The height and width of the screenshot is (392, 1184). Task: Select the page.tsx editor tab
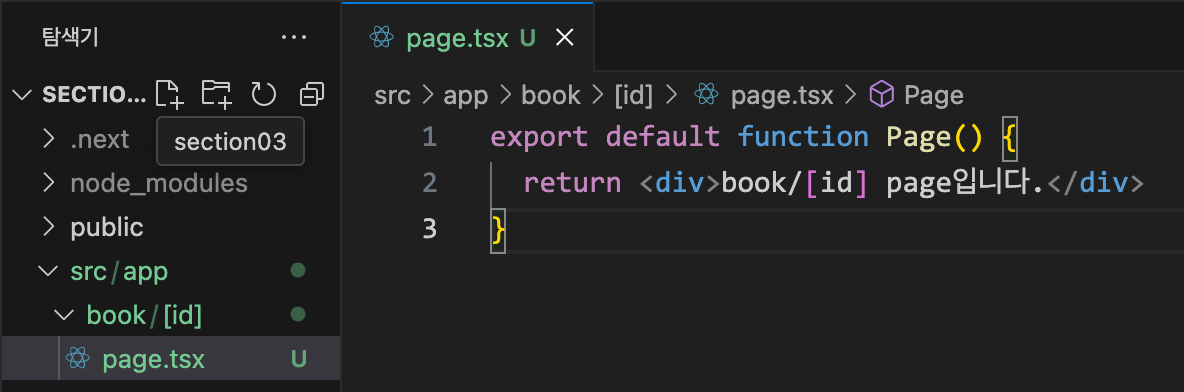click(467, 38)
